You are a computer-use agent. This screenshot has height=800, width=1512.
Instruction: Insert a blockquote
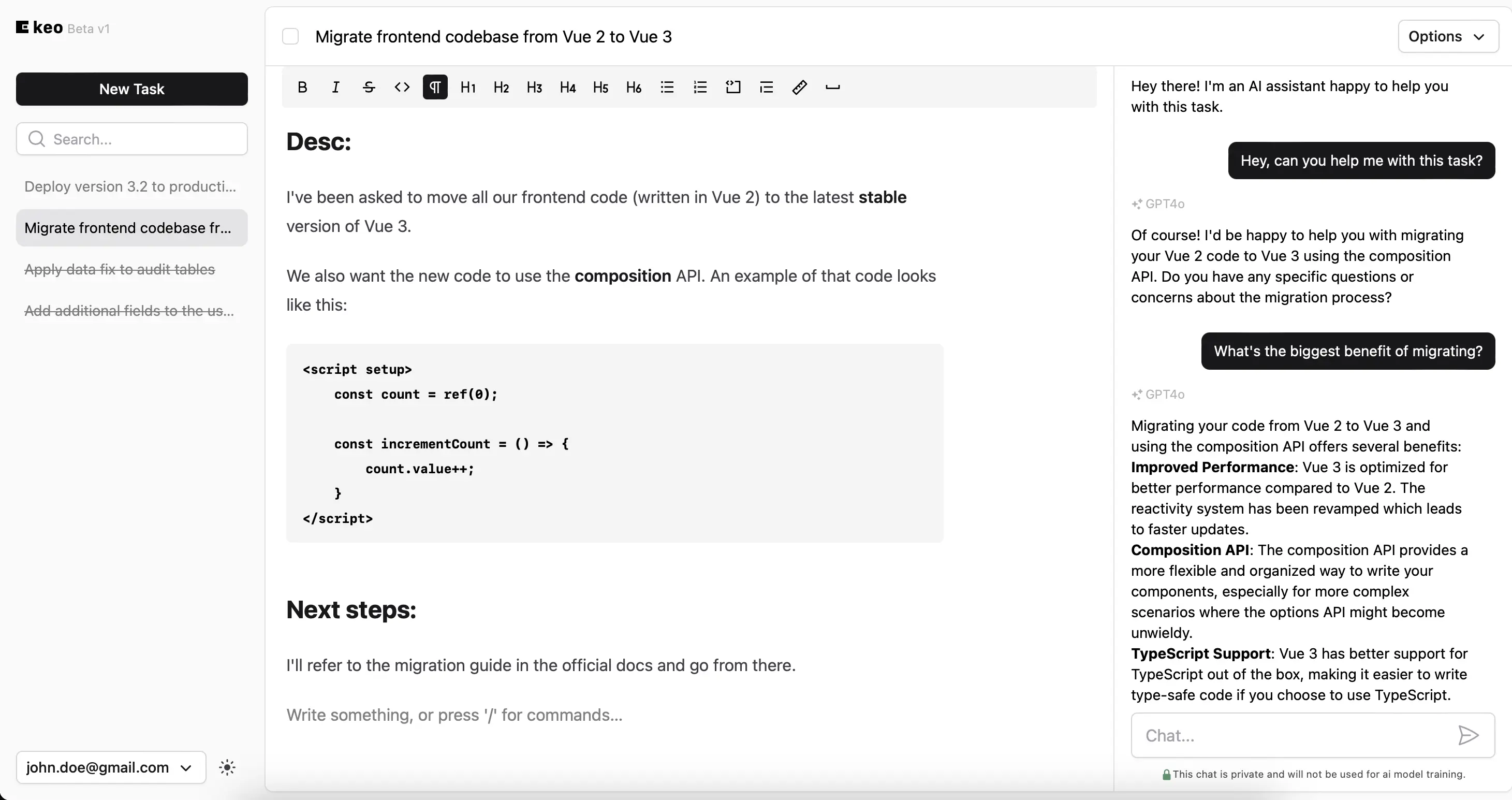(x=767, y=88)
